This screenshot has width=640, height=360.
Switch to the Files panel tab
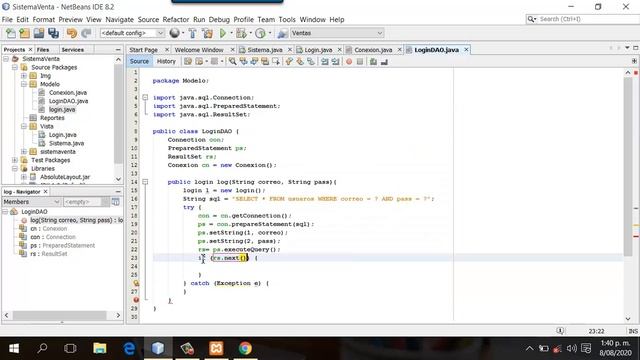tap(43, 49)
